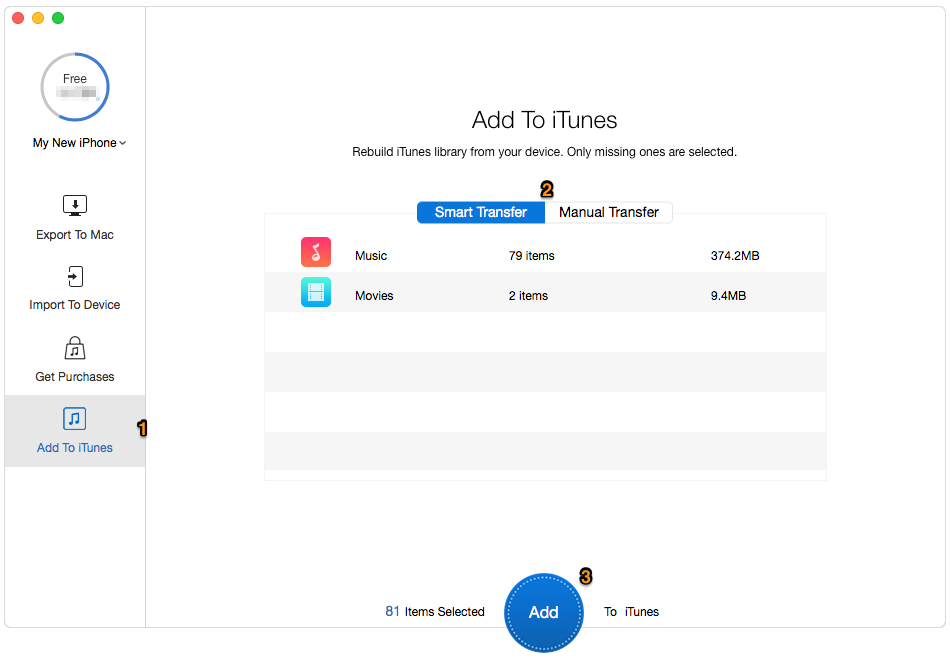Click the Import To Device label
The width and height of the screenshot is (950, 660).
click(75, 305)
